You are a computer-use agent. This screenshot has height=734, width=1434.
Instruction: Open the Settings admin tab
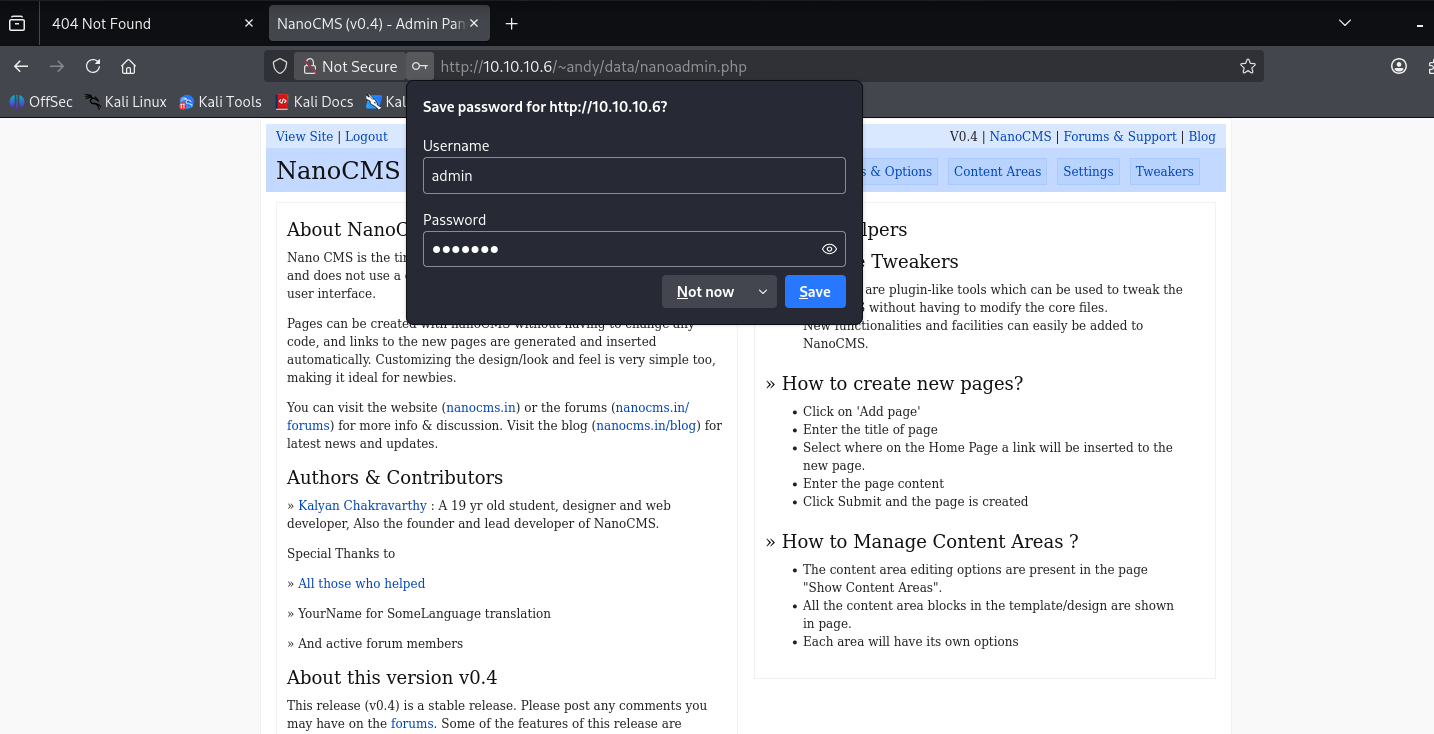coord(1088,171)
